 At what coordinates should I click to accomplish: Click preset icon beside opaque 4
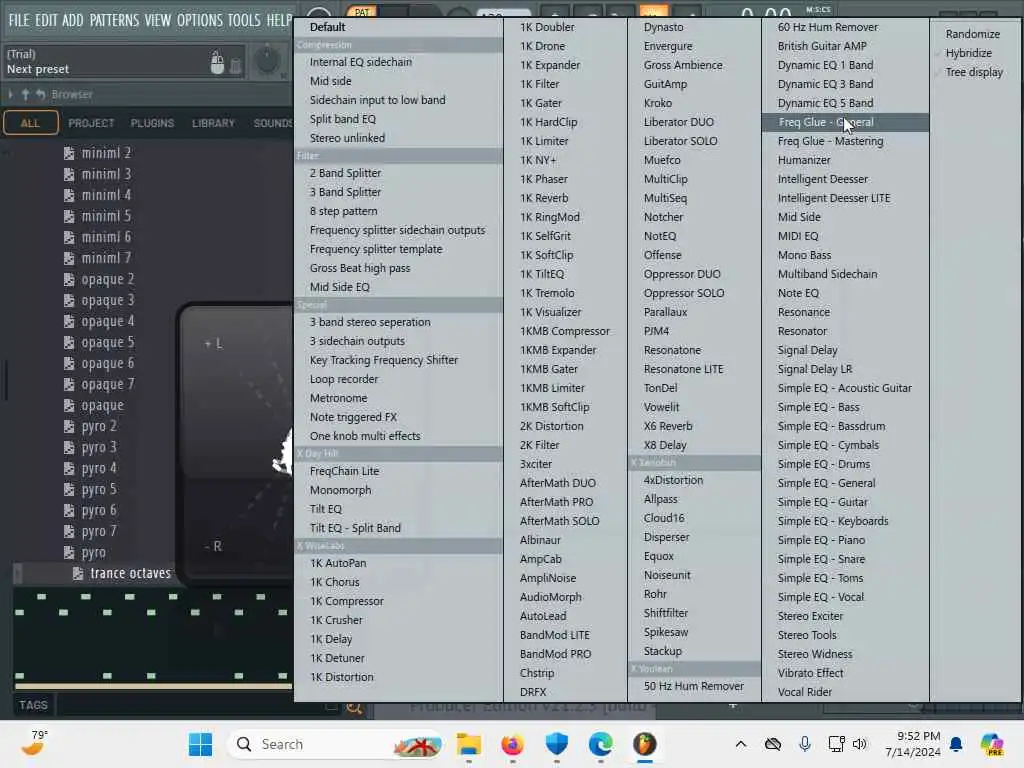pyautogui.click(x=69, y=321)
